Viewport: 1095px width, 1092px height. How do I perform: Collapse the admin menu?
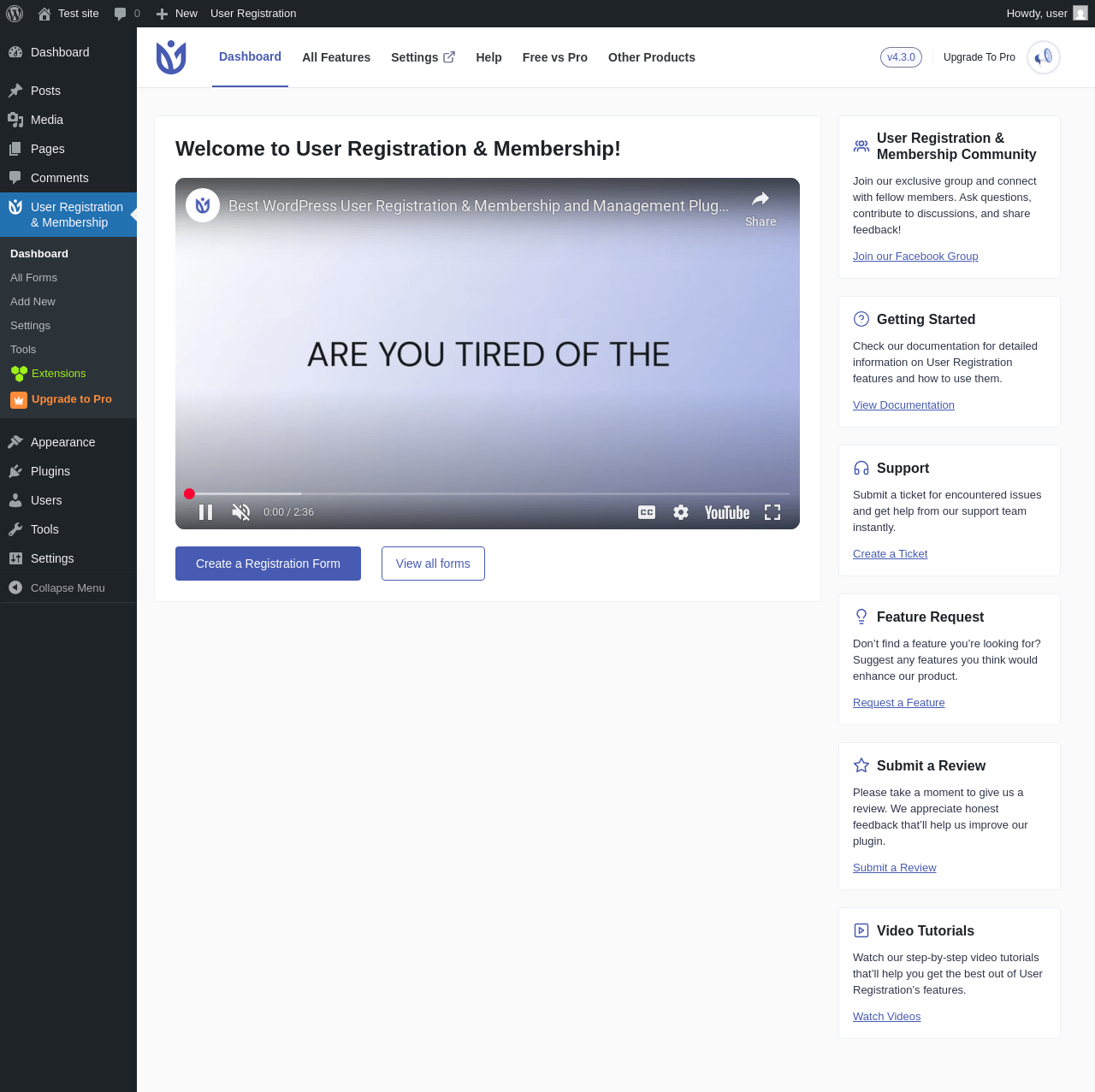(x=68, y=587)
